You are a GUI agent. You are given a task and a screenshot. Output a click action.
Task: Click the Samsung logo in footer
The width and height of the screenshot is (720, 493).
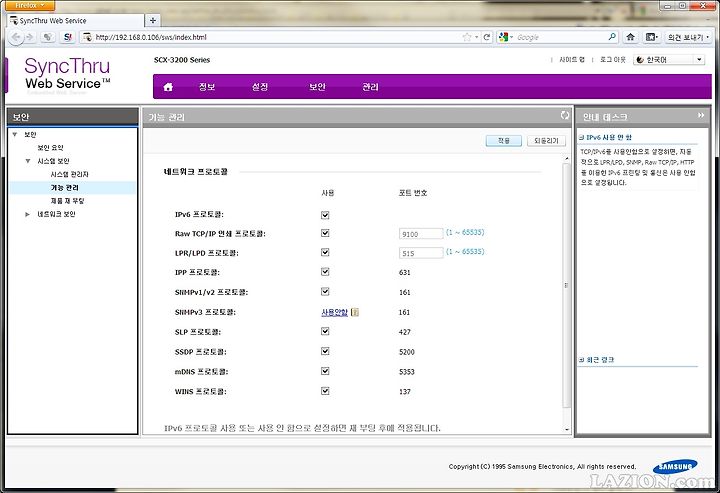point(675,467)
